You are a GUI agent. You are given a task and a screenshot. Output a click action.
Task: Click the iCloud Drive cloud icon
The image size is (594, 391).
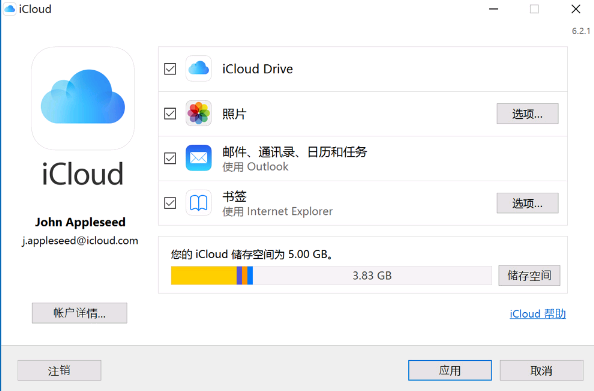199,69
